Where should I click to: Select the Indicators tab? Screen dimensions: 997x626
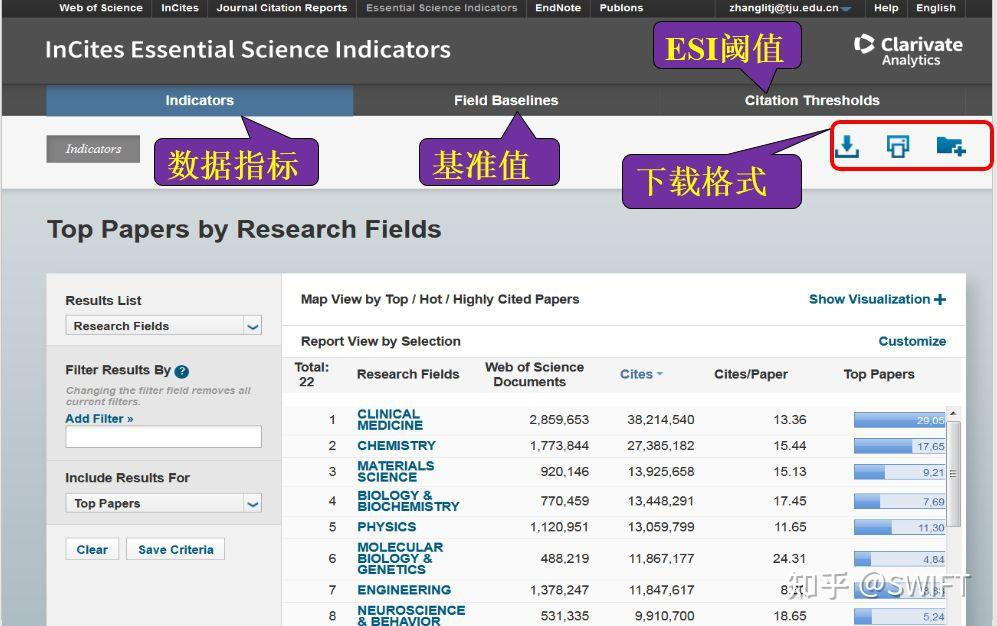coord(199,101)
